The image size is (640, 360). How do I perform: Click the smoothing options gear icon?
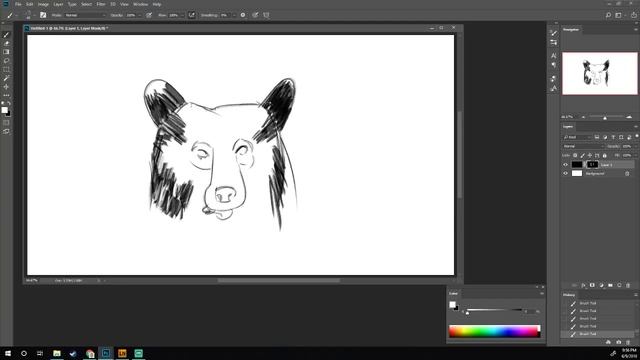coord(243,15)
